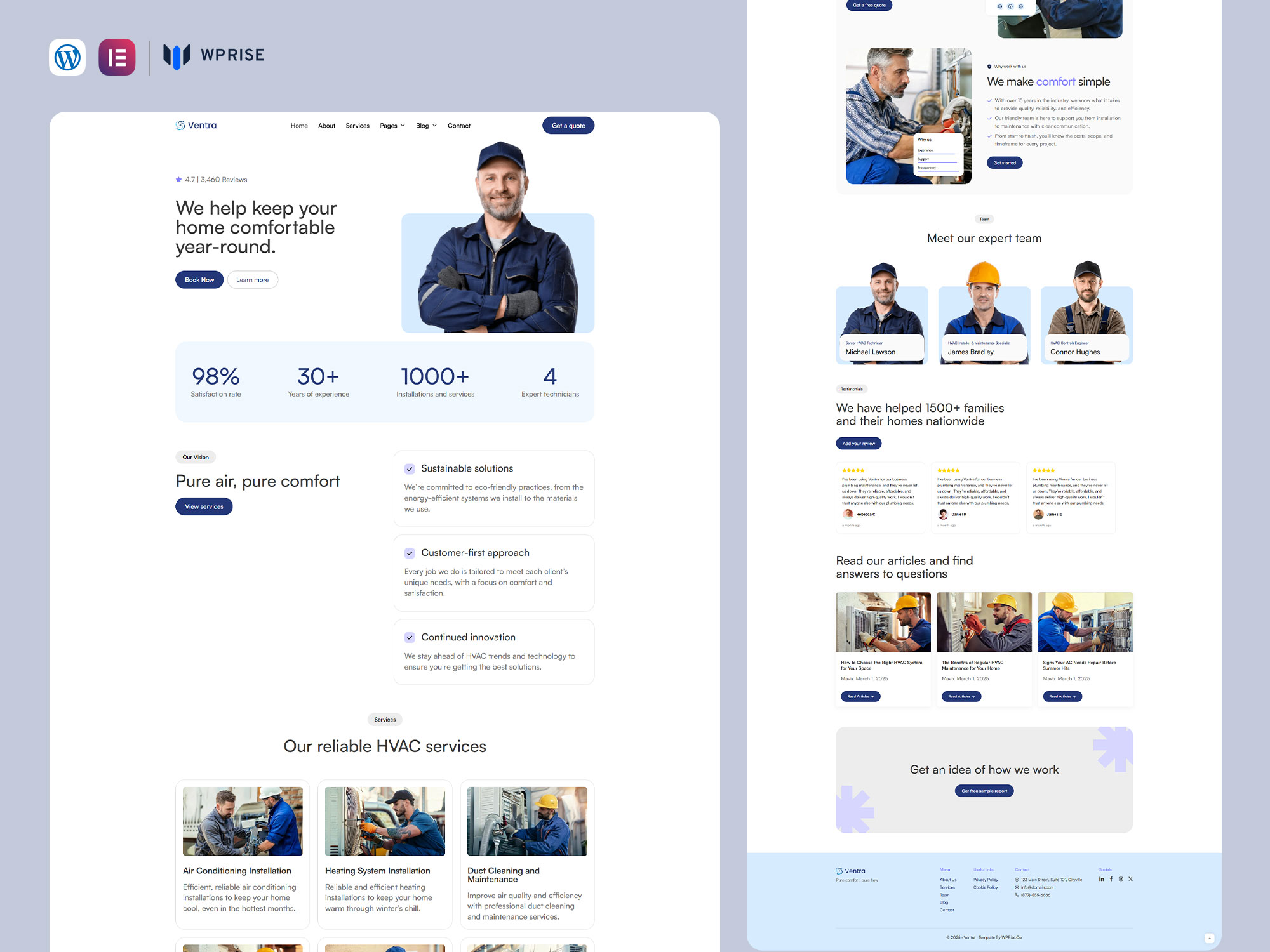
Task: Click the phone icon in footer
Action: point(1017,895)
